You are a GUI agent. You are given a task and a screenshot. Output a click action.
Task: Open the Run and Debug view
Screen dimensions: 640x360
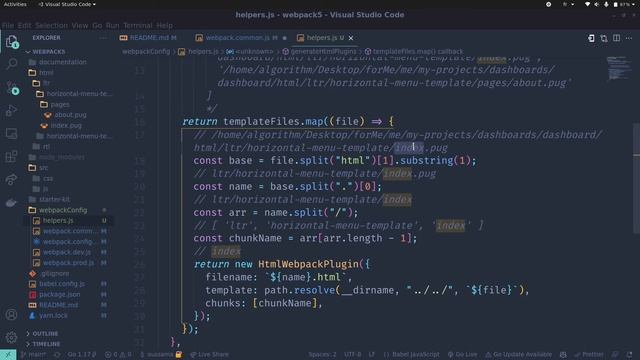pyautogui.click(x=11, y=110)
